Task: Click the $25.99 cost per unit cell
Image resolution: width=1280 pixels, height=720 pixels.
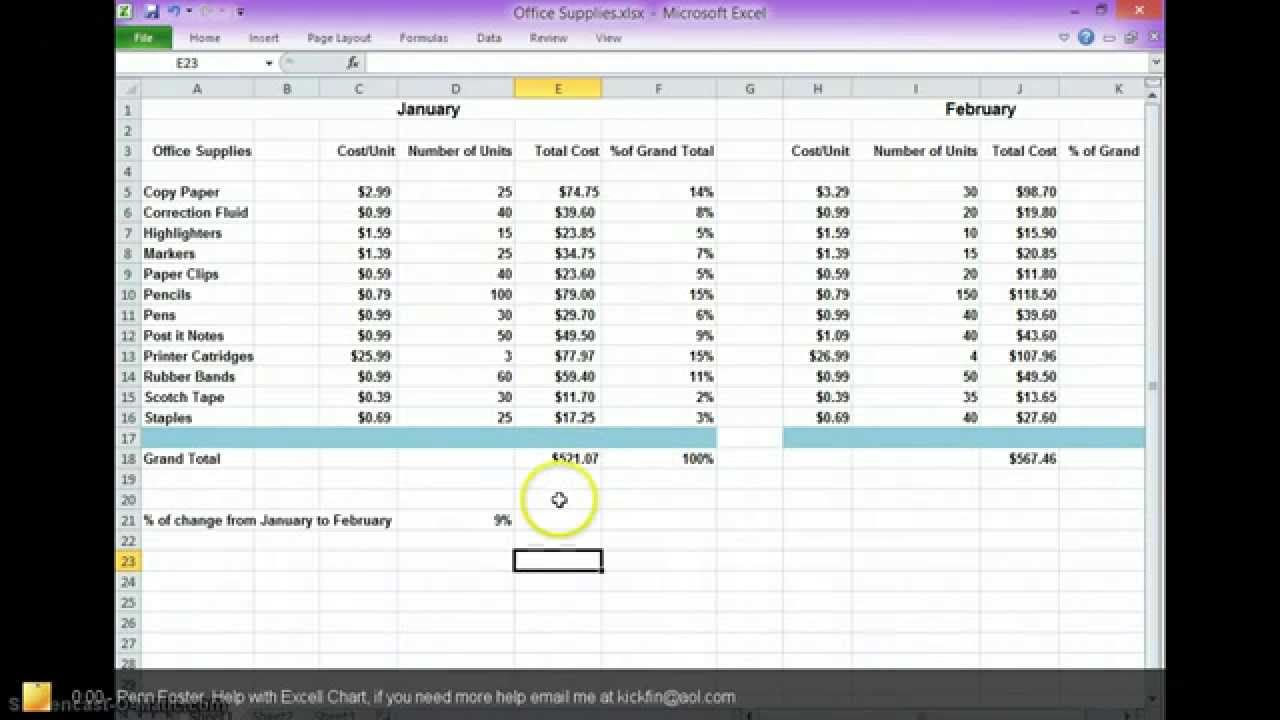Action: coord(359,356)
